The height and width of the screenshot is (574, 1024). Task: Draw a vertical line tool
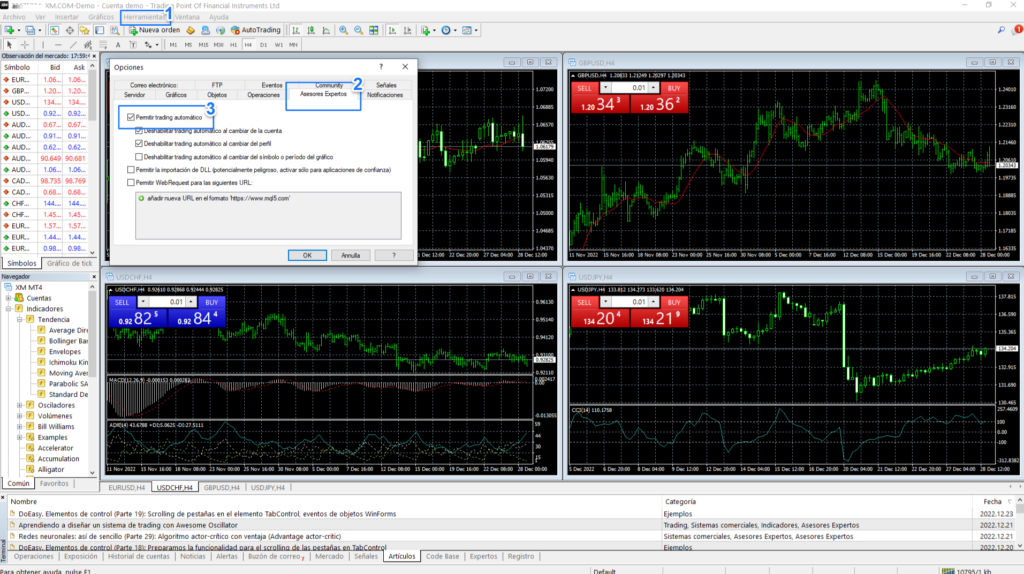(43, 44)
